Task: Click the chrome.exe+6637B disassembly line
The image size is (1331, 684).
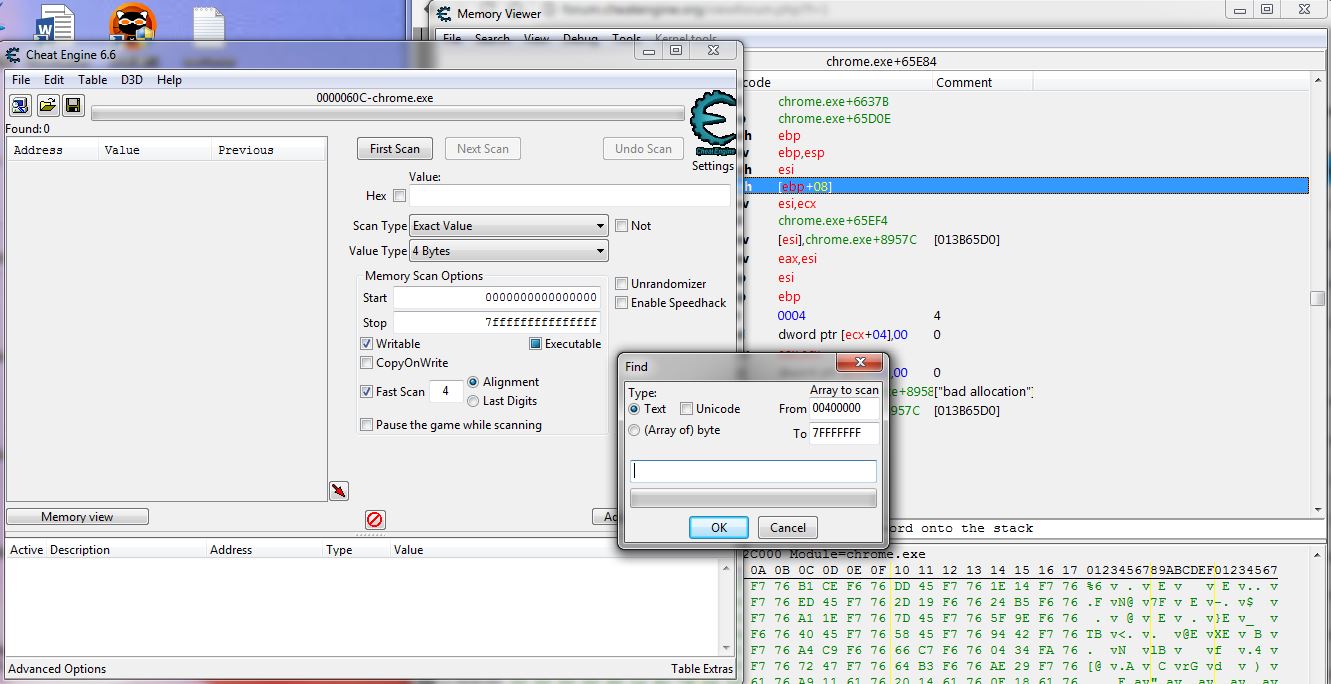Action: coord(833,102)
